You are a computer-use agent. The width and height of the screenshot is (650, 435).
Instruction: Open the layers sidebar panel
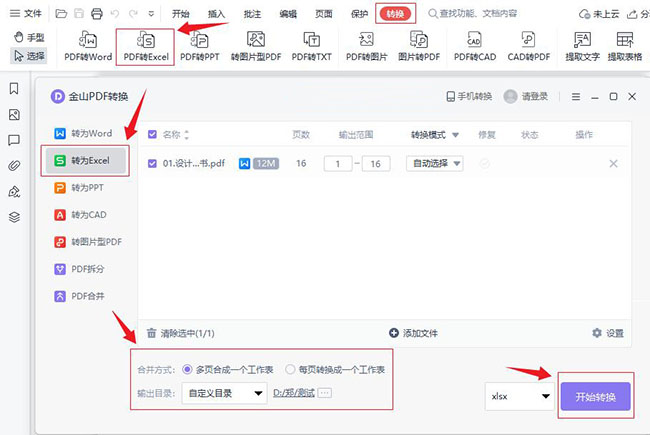click(14, 217)
